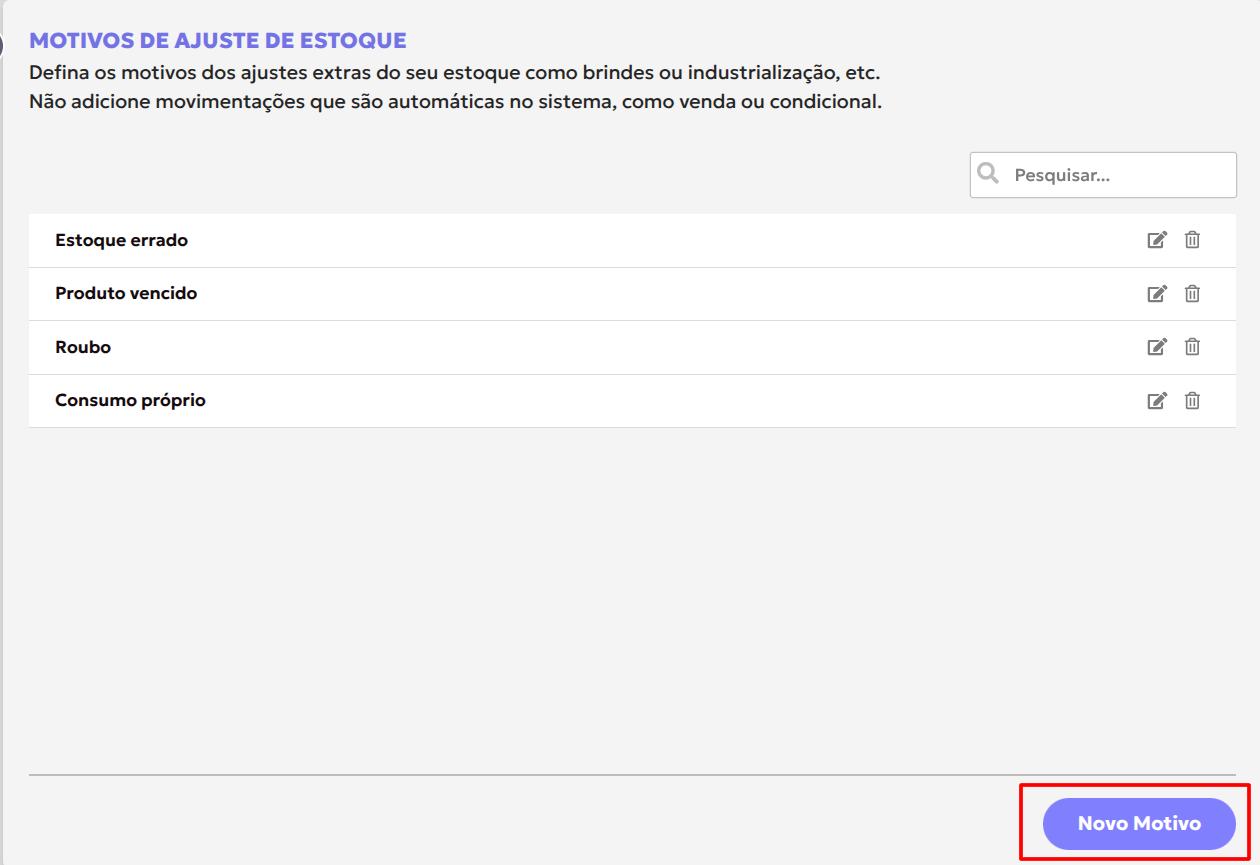
Task: Delete the Estoque errado reason
Action: coord(1192,240)
